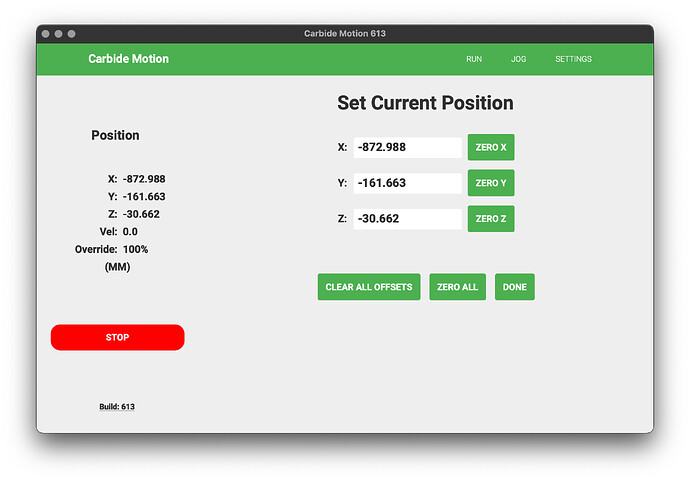Click the ZERO Z button

point(491,219)
